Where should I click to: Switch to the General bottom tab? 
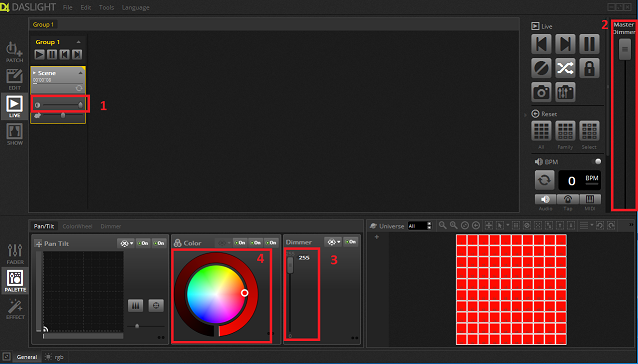[x=27, y=357]
